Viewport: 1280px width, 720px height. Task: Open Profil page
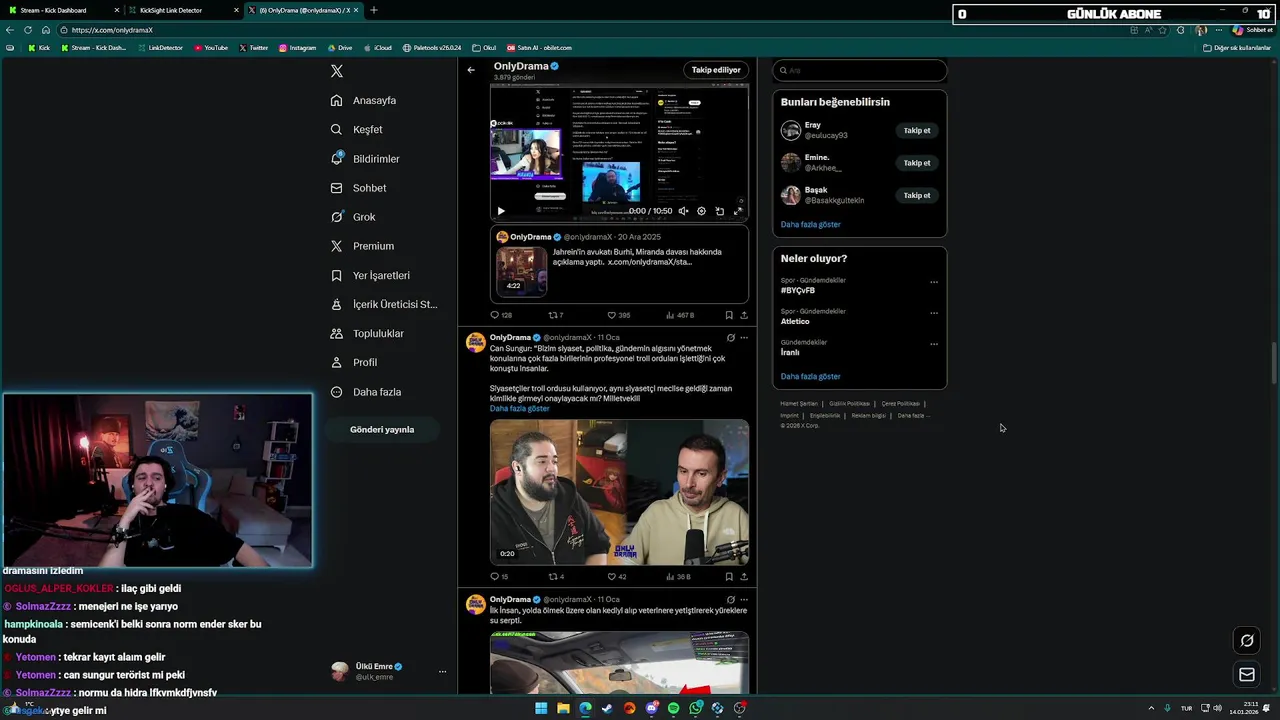click(354, 362)
